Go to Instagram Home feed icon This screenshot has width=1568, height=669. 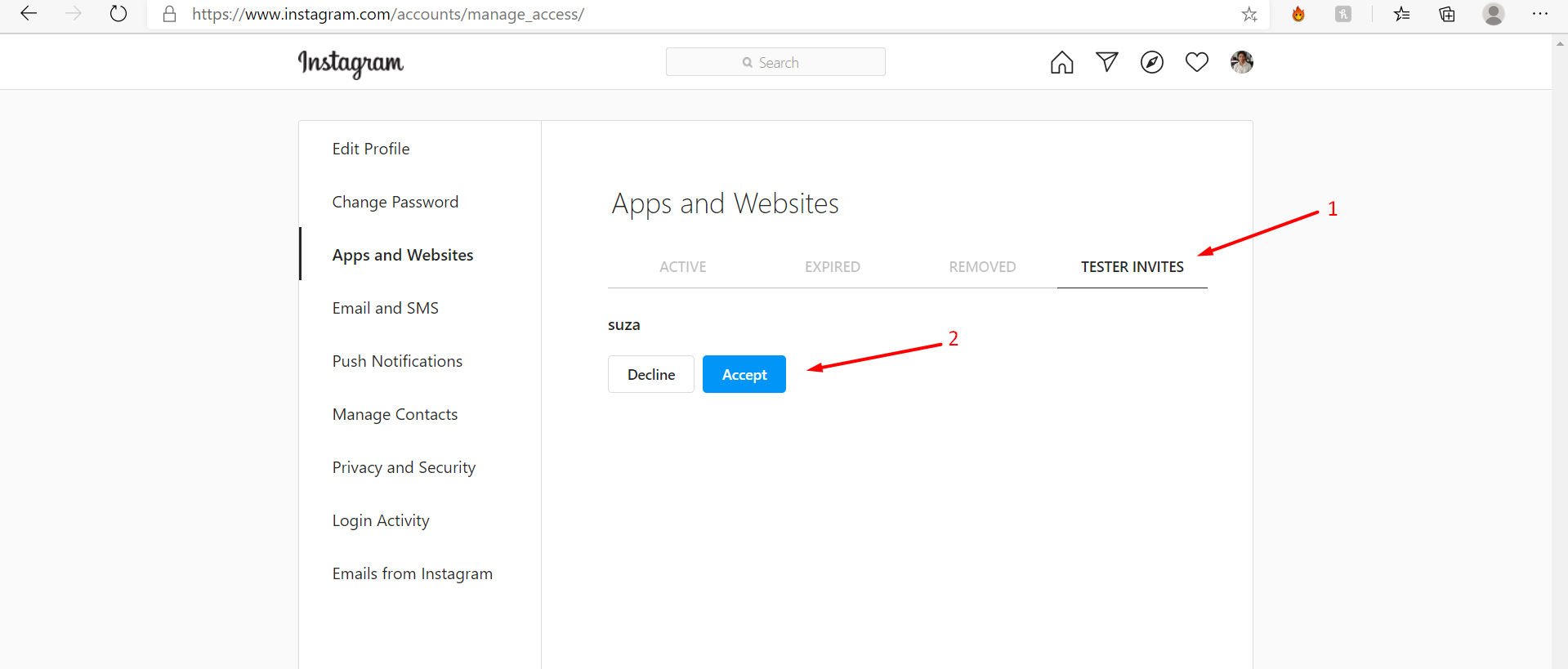coord(1062,62)
